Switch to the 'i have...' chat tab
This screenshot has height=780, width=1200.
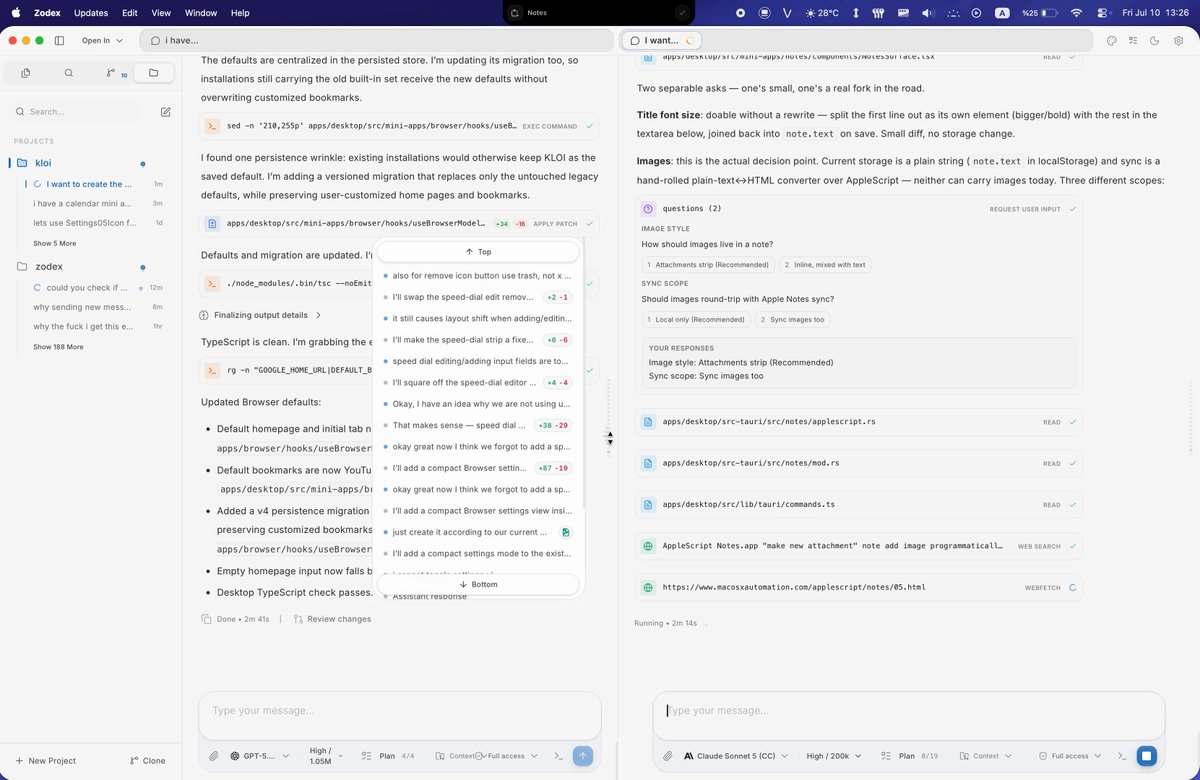(376, 40)
